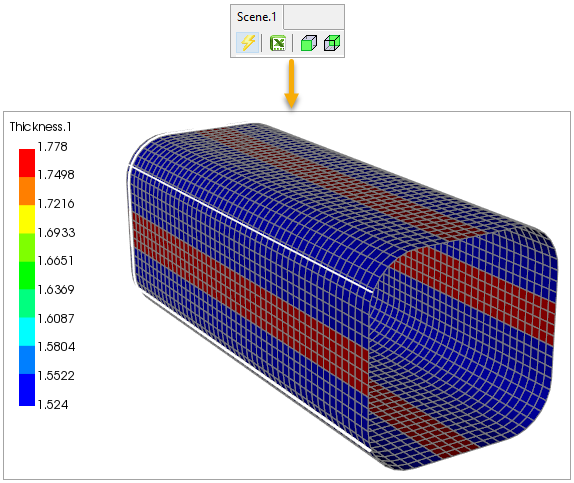Click the white highlighted edge line on model
Viewport: 574px width, 483px height.
[250, 229]
